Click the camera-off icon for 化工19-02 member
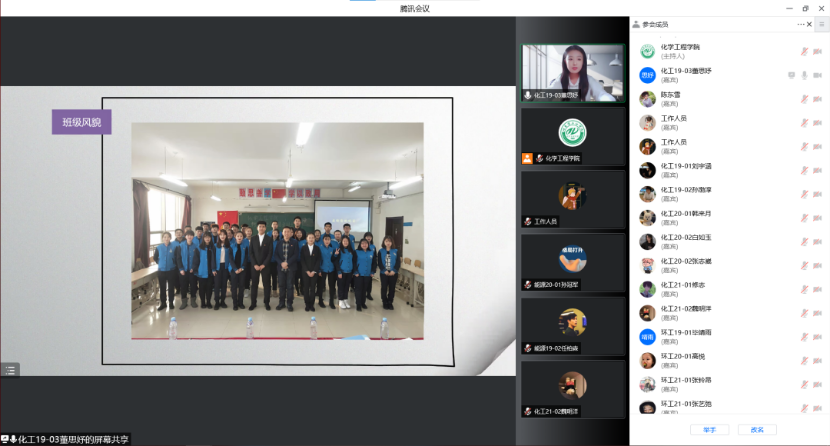 click(817, 194)
